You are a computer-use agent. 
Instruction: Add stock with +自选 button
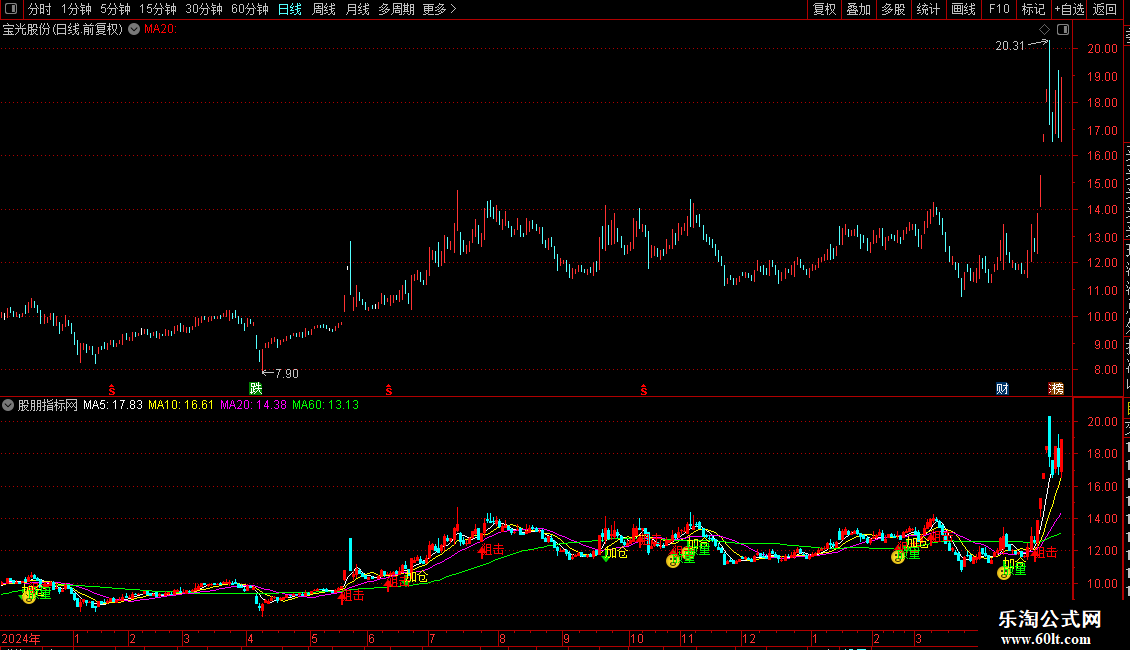1069,9
